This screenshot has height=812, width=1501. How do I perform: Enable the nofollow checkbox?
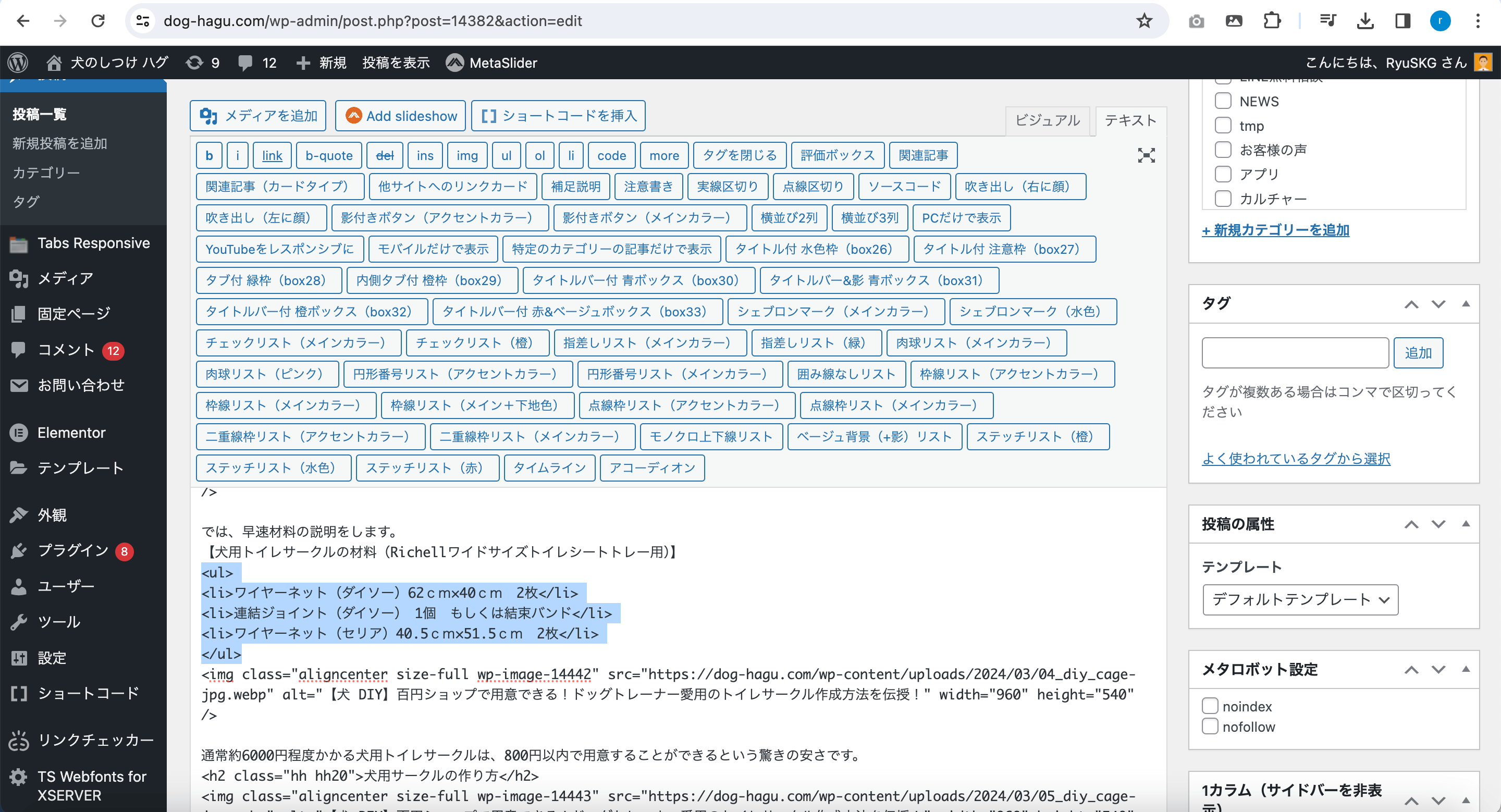1210,727
